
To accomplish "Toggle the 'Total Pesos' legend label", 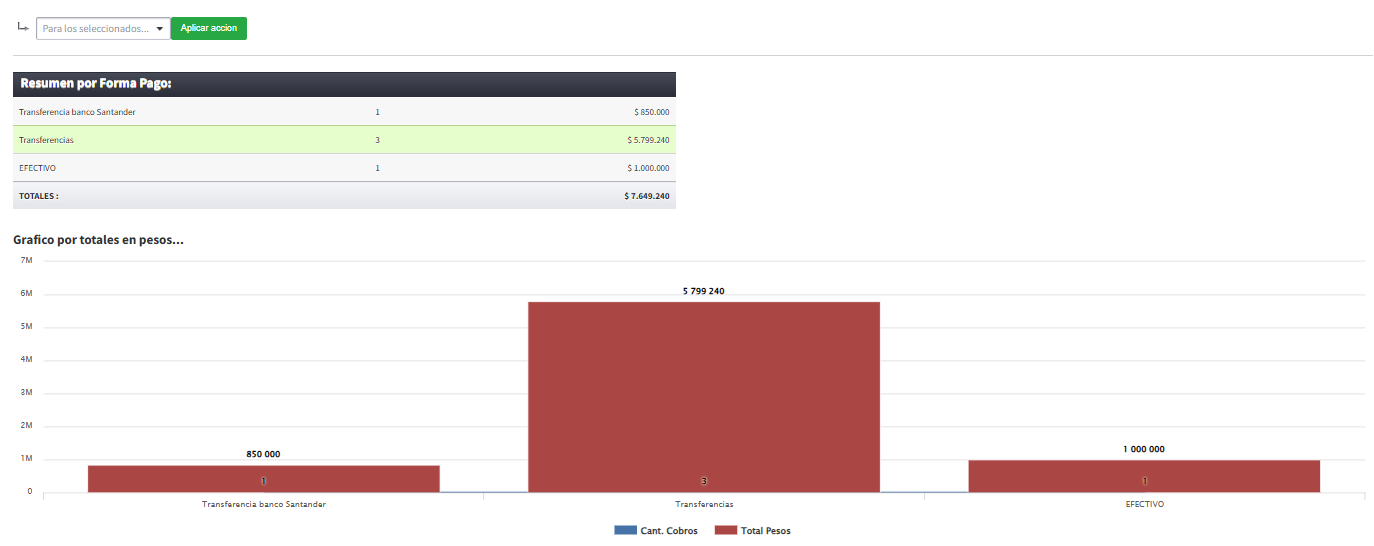I will [766, 530].
